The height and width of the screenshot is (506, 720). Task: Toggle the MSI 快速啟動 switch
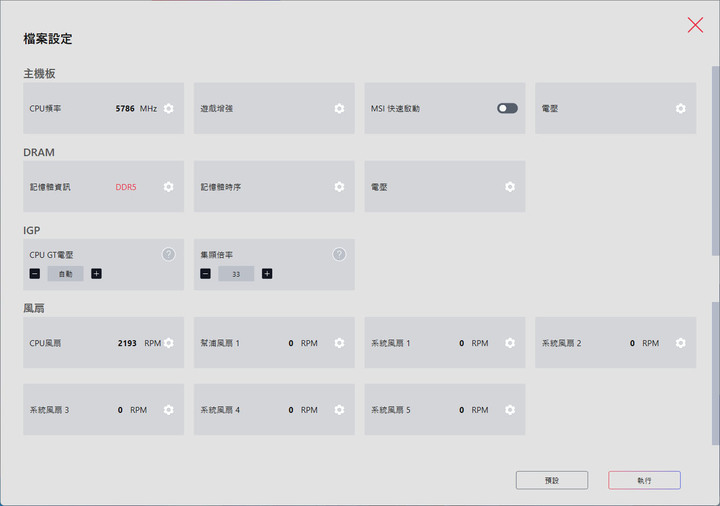pyautogui.click(x=507, y=108)
